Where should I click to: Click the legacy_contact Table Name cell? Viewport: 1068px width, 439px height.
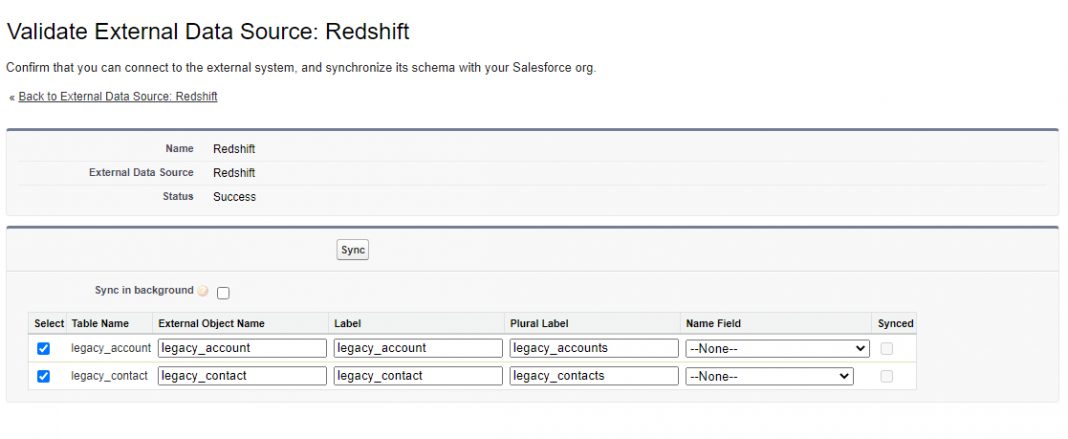pos(109,376)
